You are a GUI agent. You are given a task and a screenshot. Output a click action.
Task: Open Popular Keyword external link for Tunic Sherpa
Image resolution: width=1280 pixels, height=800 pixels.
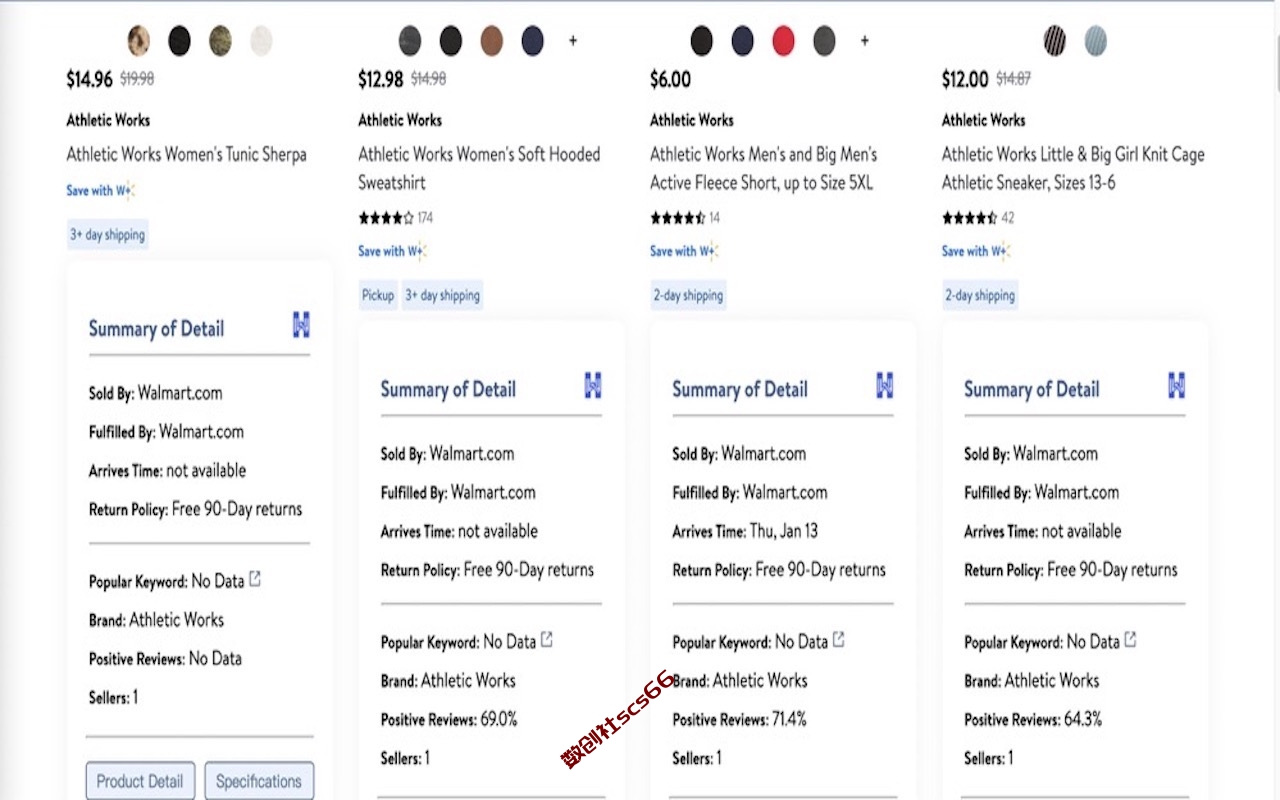(255, 579)
